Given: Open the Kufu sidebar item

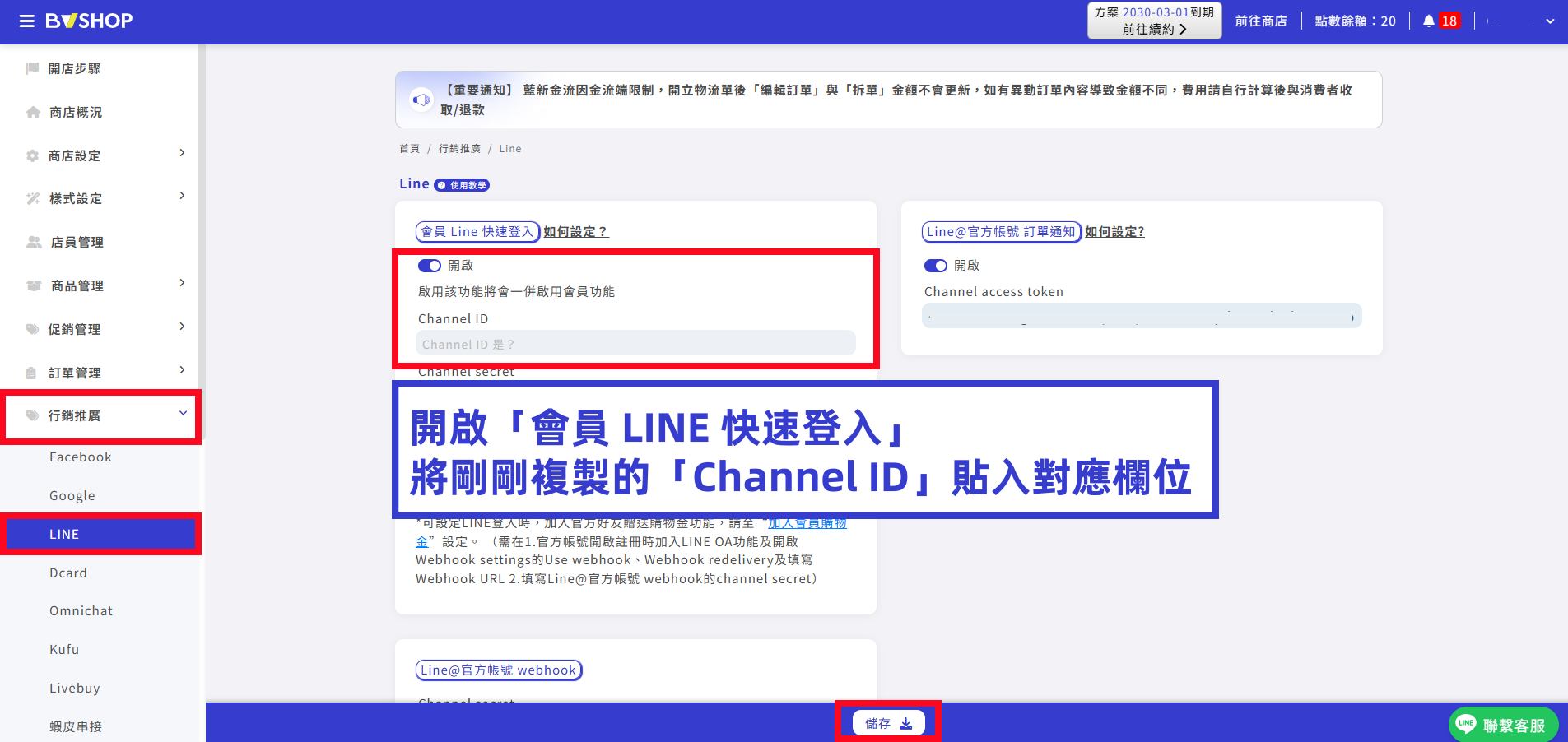Looking at the screenshot, I should click(x=64, y=650).
